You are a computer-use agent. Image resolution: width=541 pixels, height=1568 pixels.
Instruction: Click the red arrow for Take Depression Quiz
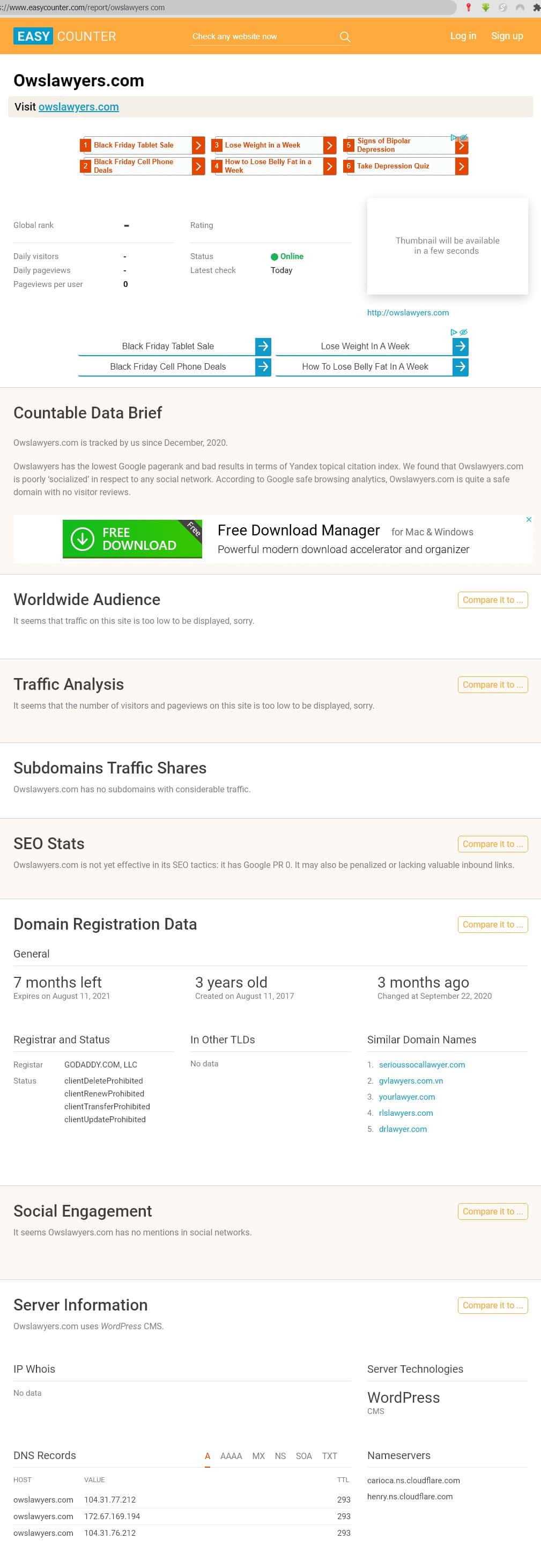pos(461,166)
